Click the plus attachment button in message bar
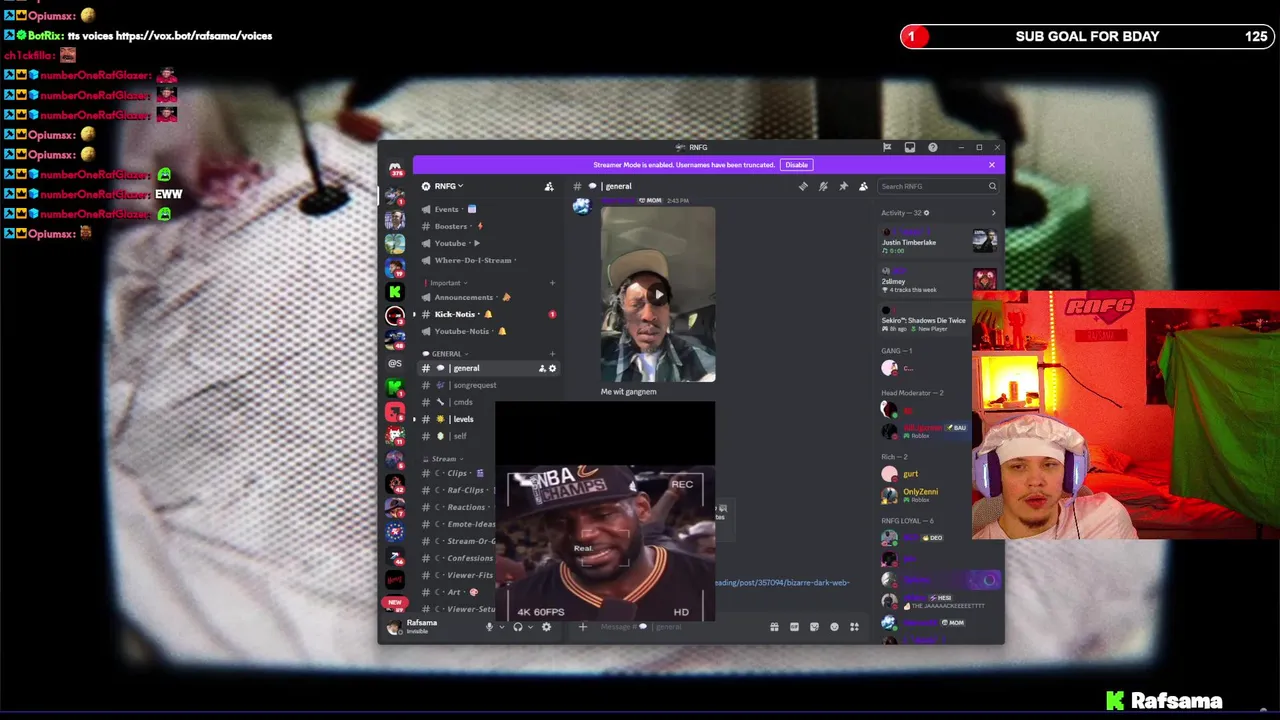Image resolution: width=1280 pixels, height=720 pixels. (x=583, y=627)
